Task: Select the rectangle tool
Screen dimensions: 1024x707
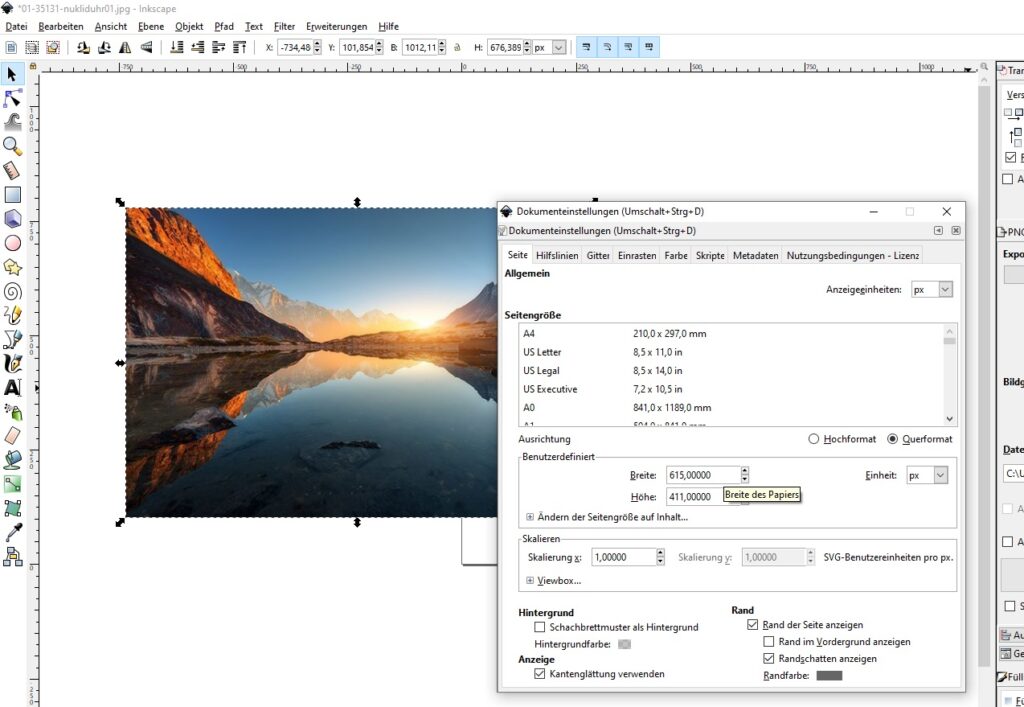Action: [12, 195]
